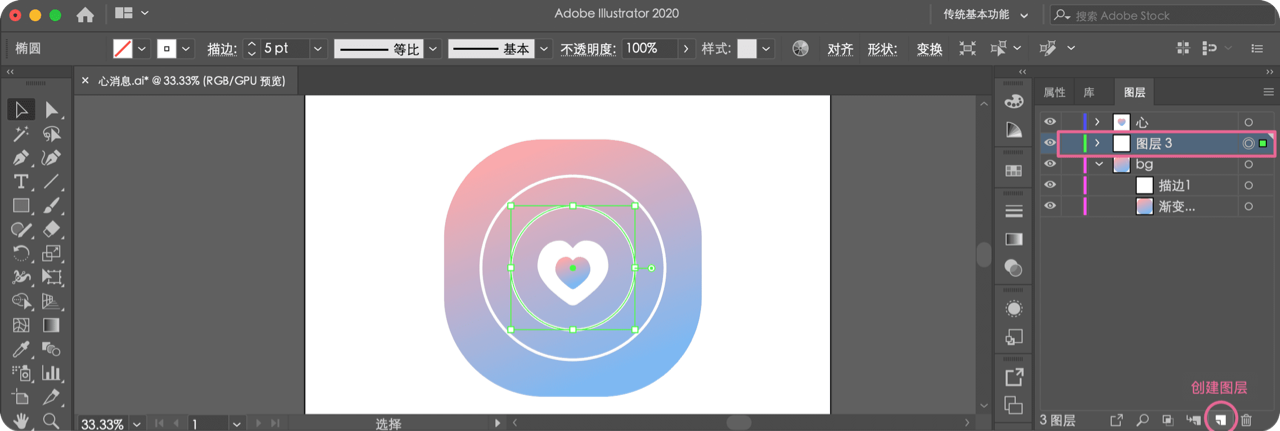
Task: Click target circle of 描边1 row
Action: [1249, 185]
